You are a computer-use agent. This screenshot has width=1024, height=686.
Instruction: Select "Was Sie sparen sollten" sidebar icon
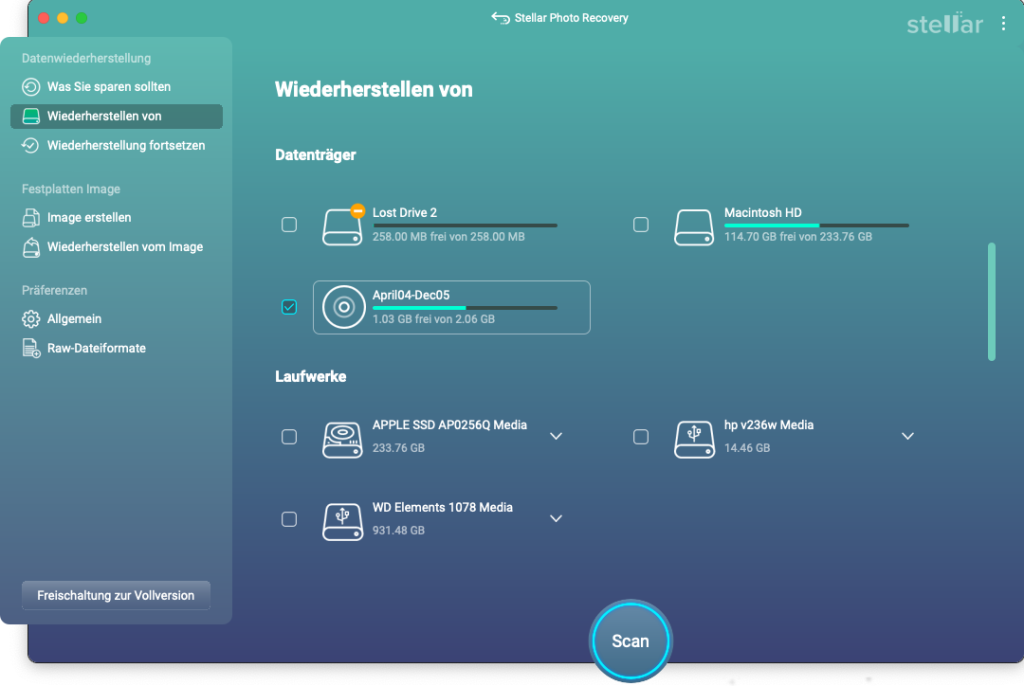tap(31, 87)
